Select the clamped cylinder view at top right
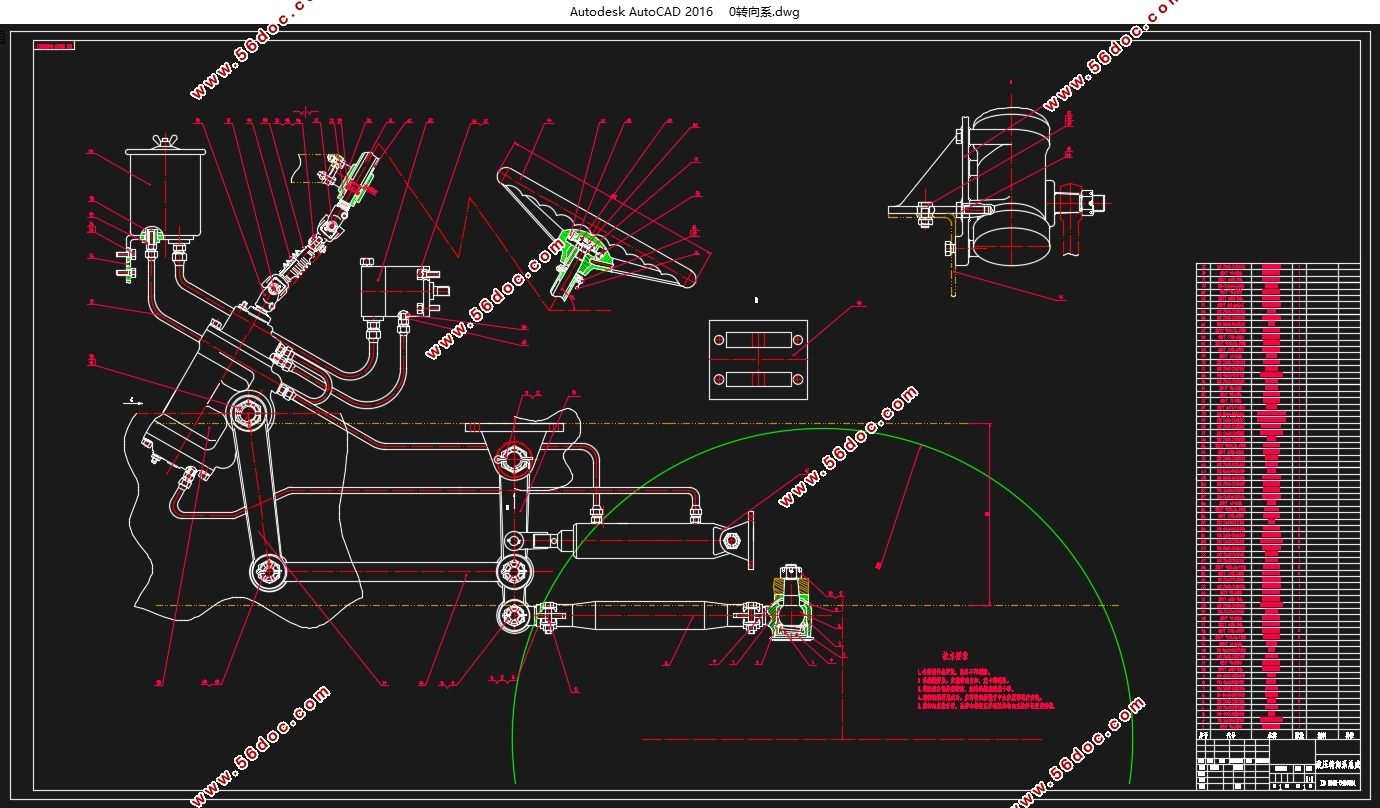Viewport: 1380px width, 808px height. 1000,190
